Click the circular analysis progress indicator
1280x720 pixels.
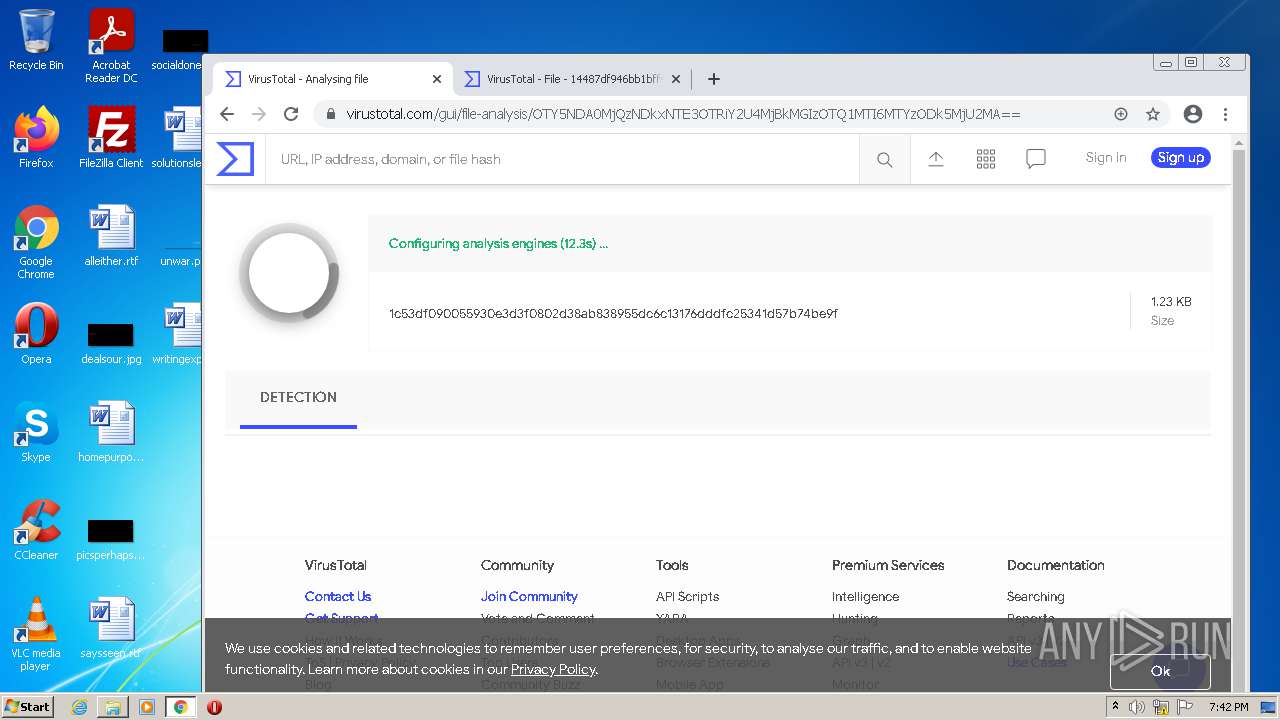[x=289, y=274]
